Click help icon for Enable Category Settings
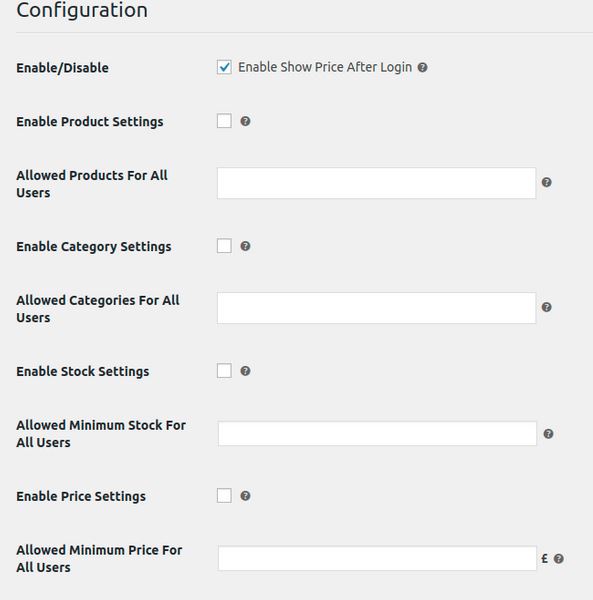This screenshot has height=600, width=593. (245, 246)
